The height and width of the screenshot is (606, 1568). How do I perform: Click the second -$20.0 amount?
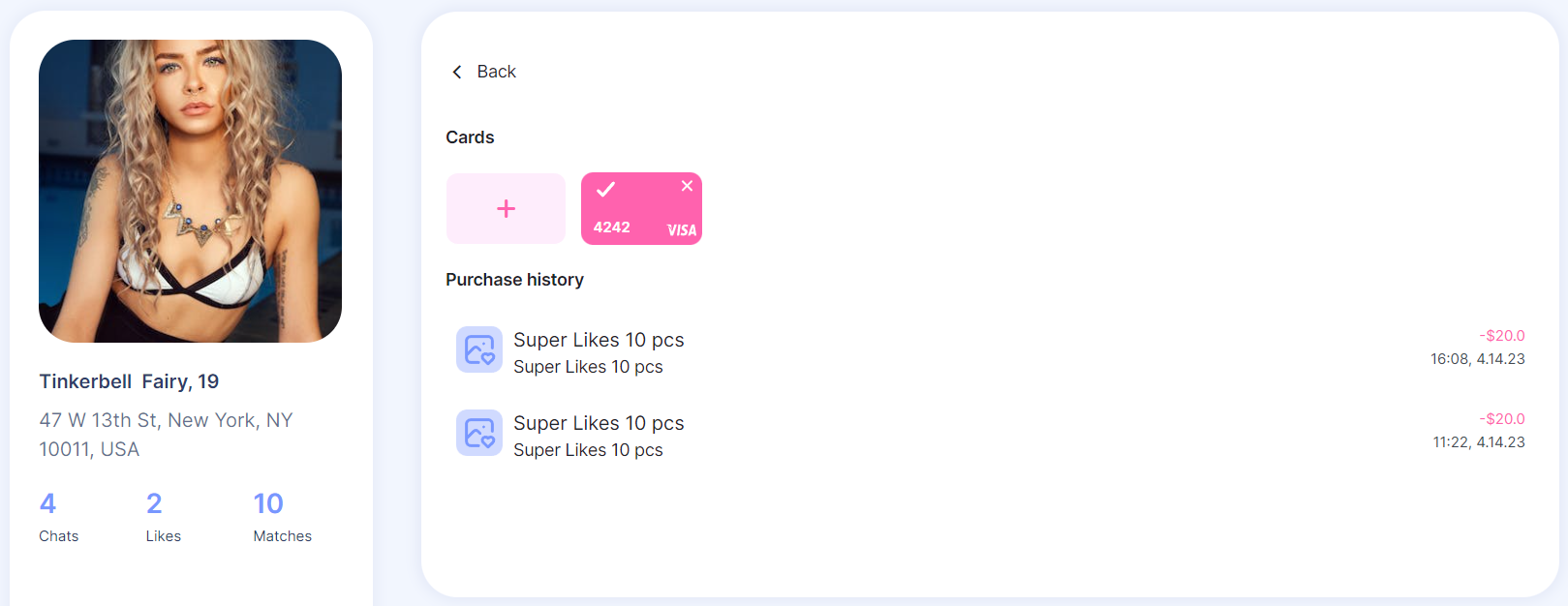point(1502,419)
